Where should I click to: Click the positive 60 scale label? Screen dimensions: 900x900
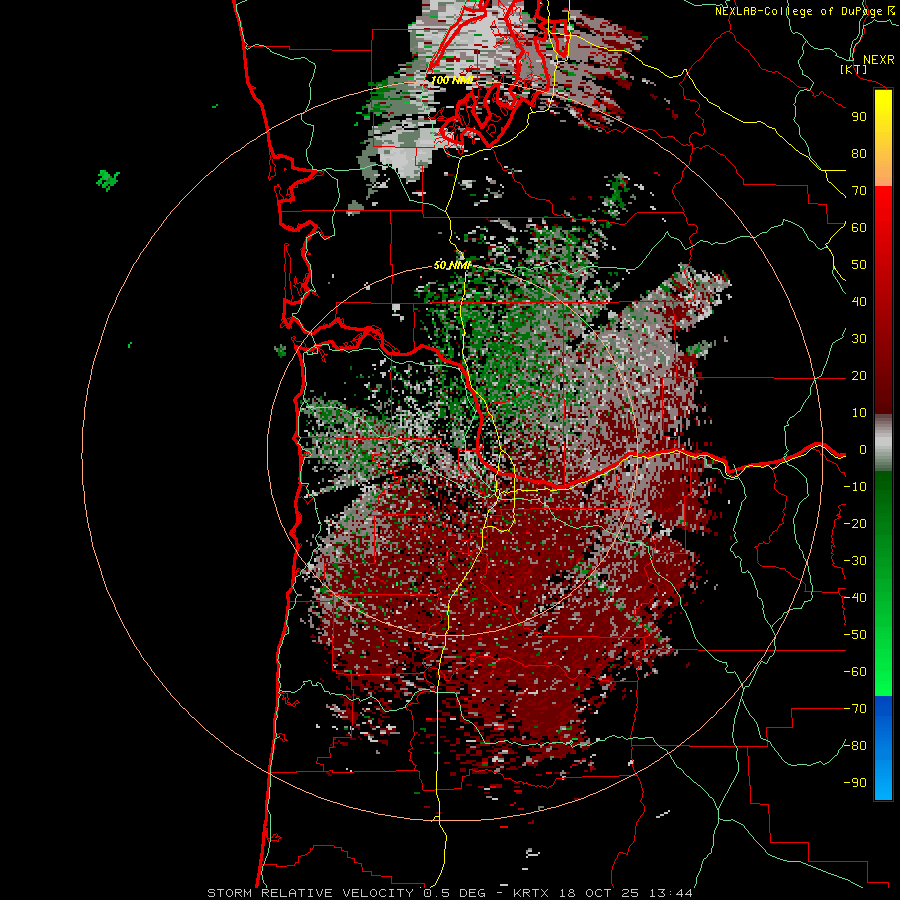[x=859, y=227]
